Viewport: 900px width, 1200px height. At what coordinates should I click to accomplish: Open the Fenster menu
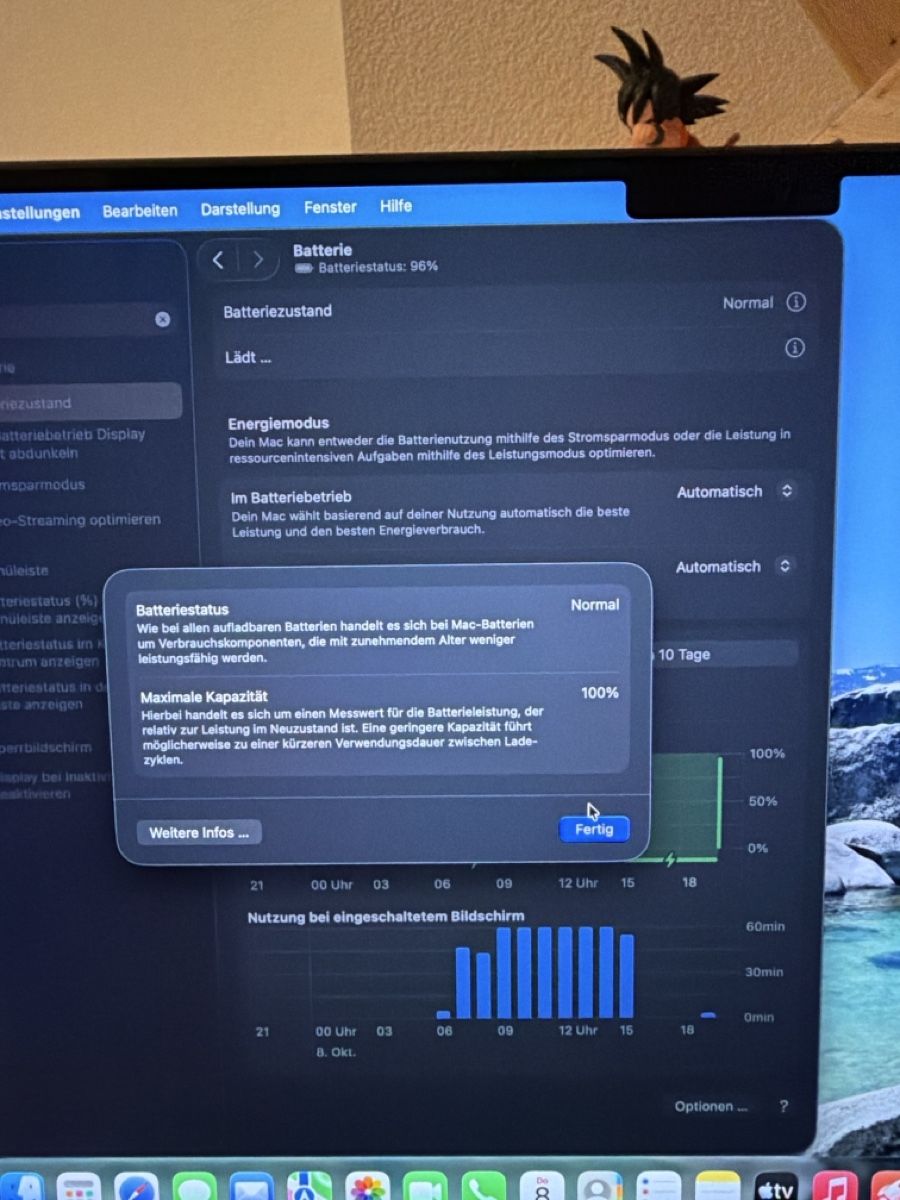[330, 207]
